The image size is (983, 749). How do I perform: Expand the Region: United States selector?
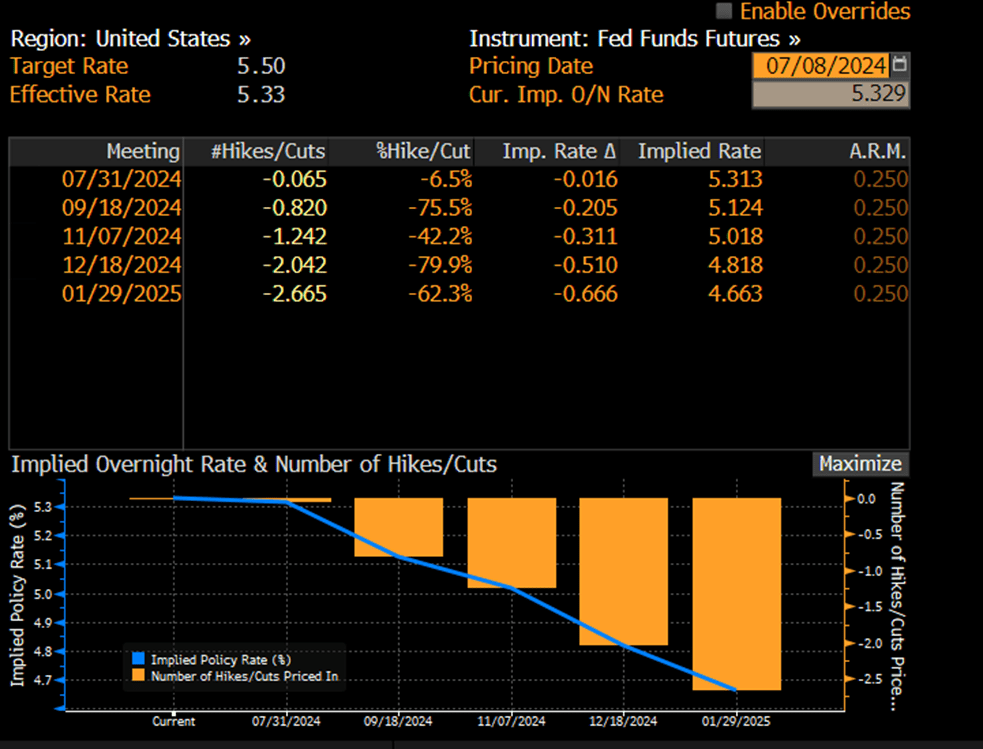point(130,39)
